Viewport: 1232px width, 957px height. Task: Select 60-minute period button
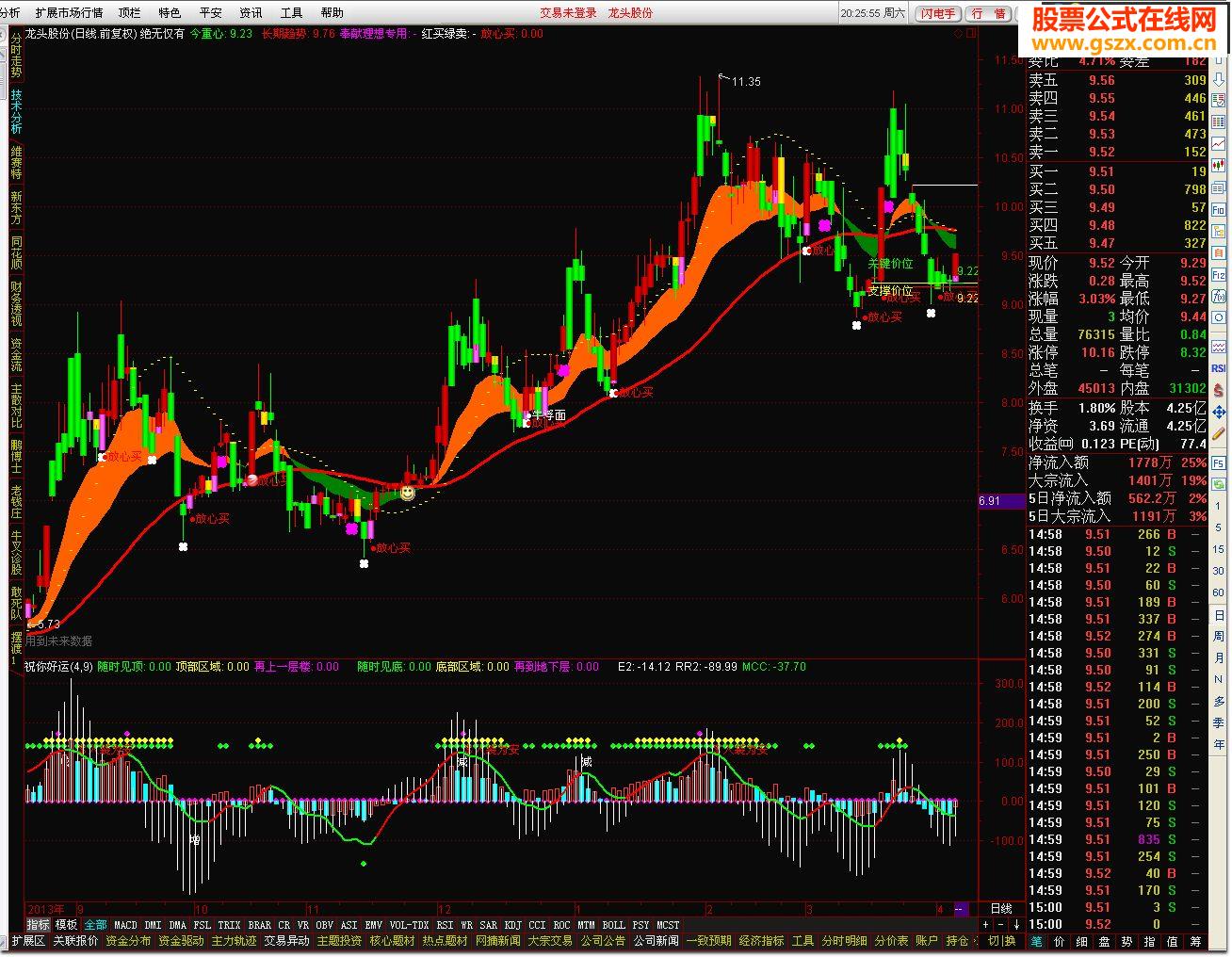pos(1219,592)
